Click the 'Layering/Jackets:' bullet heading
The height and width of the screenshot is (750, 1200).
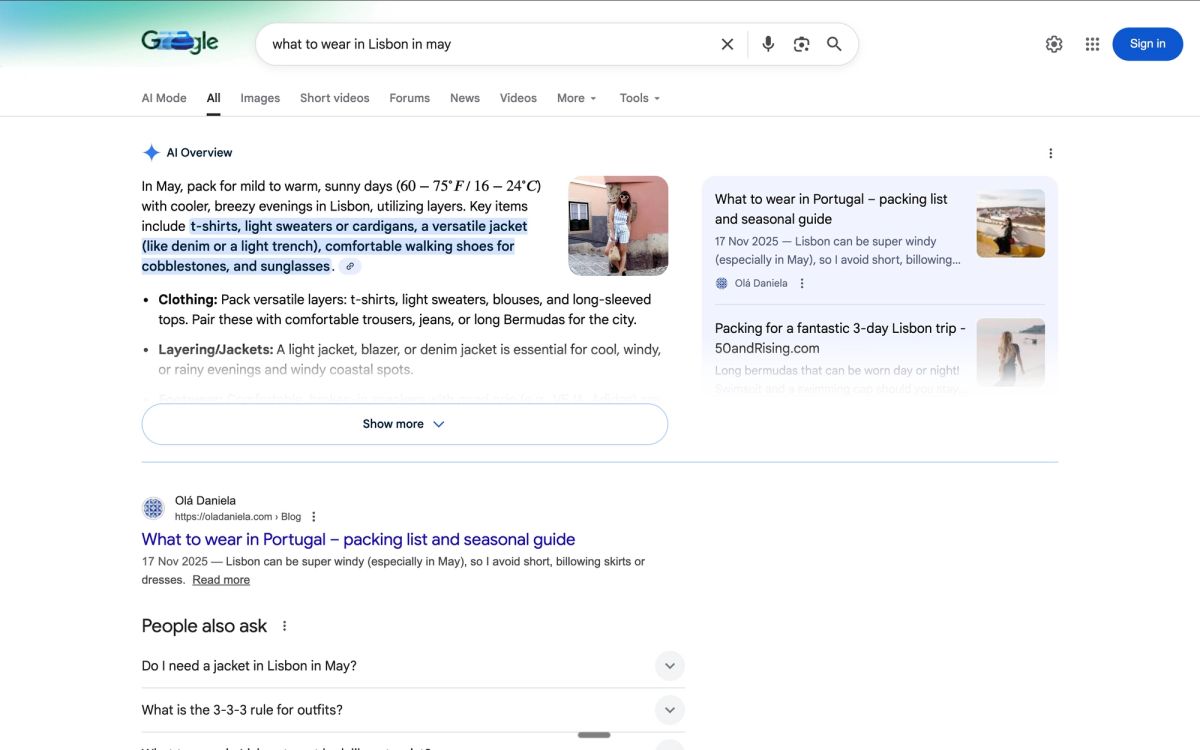(216, 349)
